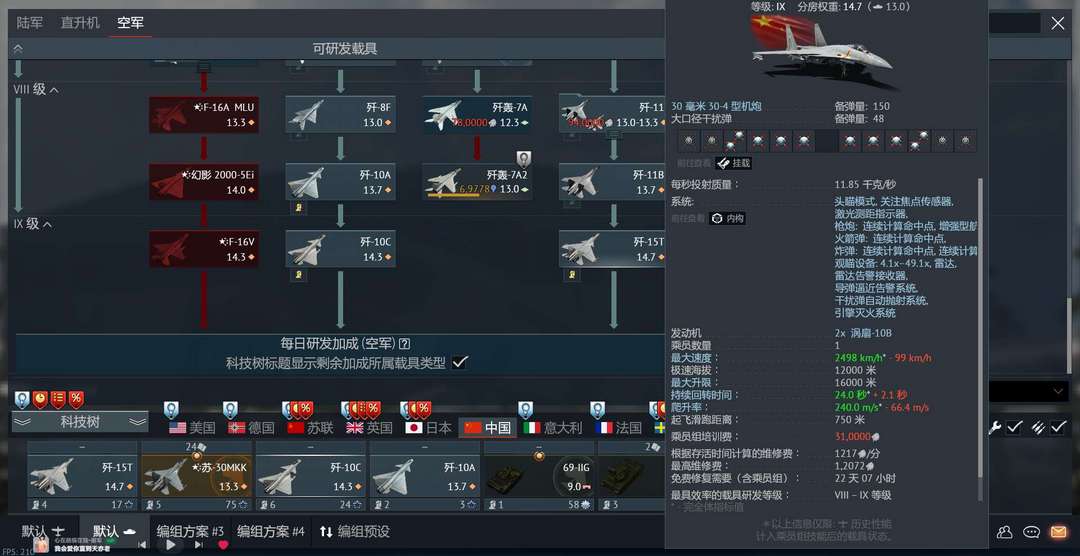Switch to the 陆军 tab
Viewport: 1080px width, 556px height.
[30, 23]
